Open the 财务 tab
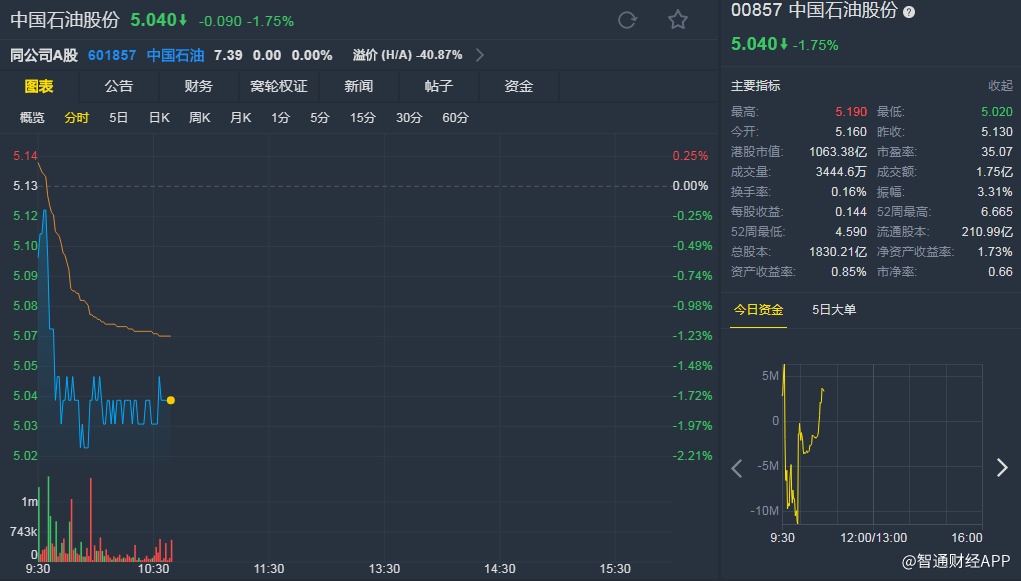The width and height of the screenshot is (1021, 581). tap(199, 86)
